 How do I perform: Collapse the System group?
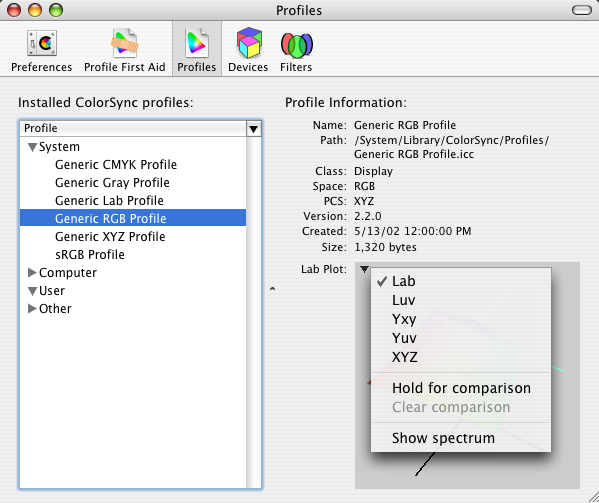pos(32,147)
